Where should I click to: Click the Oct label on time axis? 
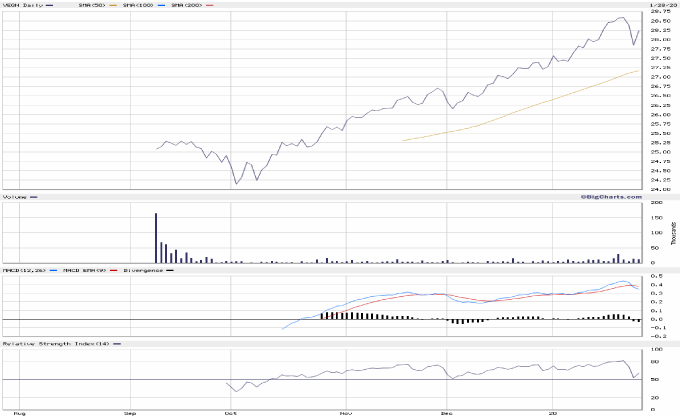[x=229, y=412]
